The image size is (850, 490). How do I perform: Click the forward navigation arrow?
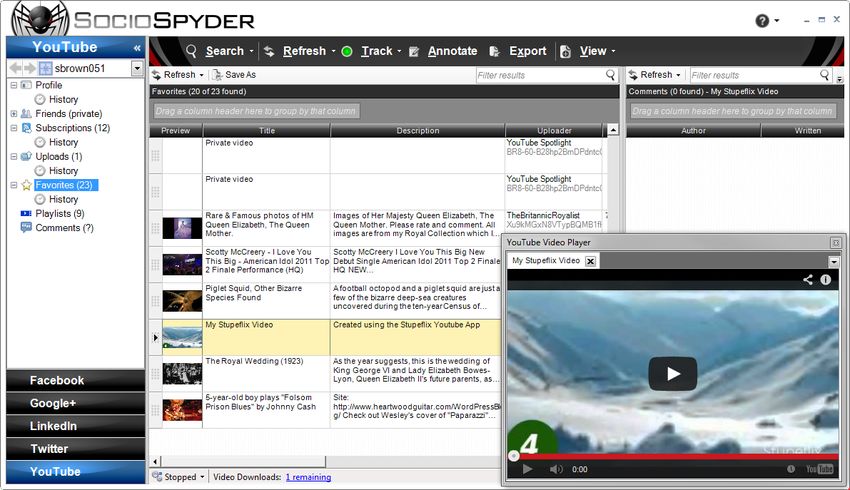click(30, 68)
